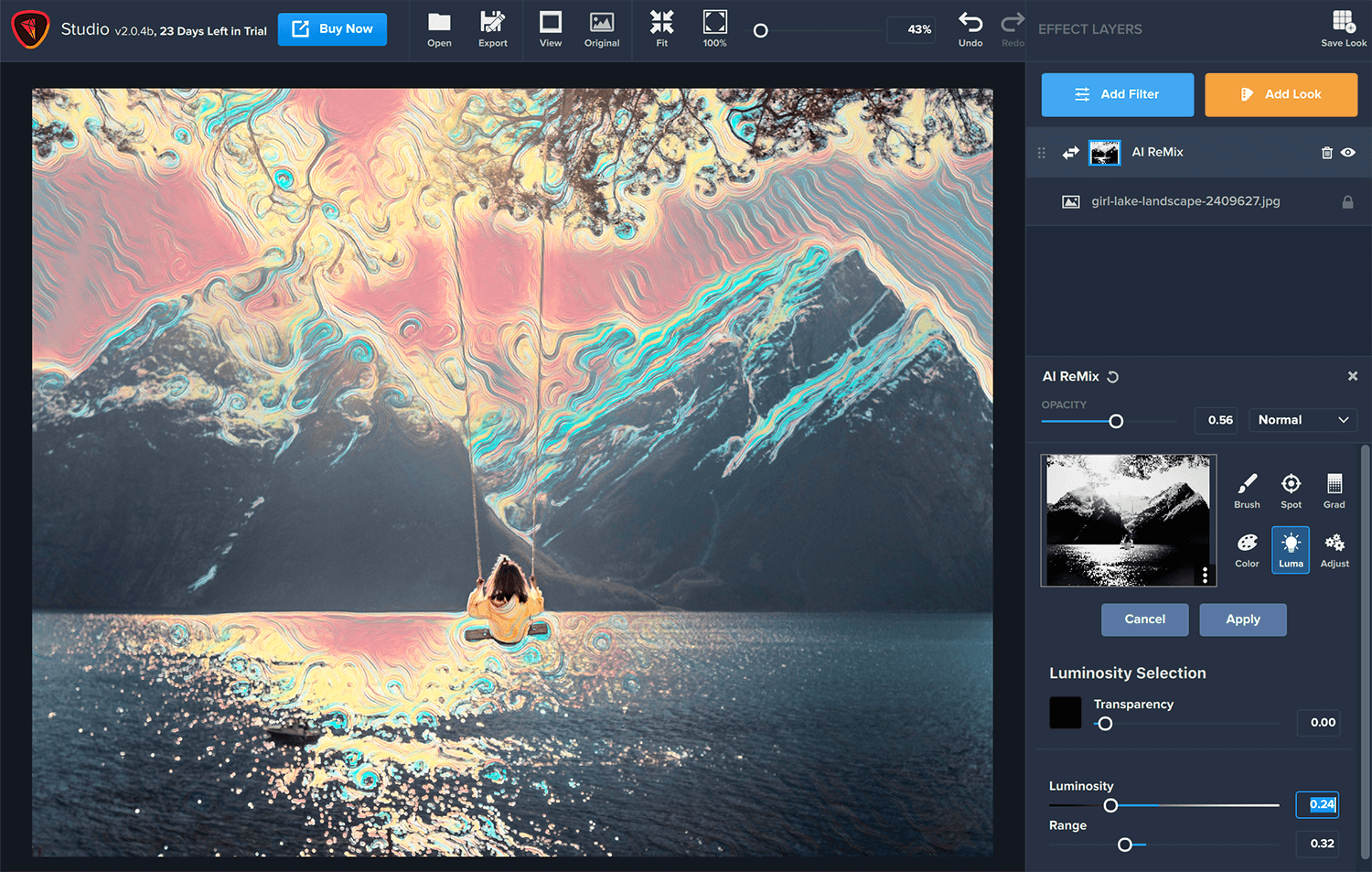The height and width of the screenshot is (872, 1372).
Task: Click the AI ReMix layer thumbnail
Action: pos(1105,153)
